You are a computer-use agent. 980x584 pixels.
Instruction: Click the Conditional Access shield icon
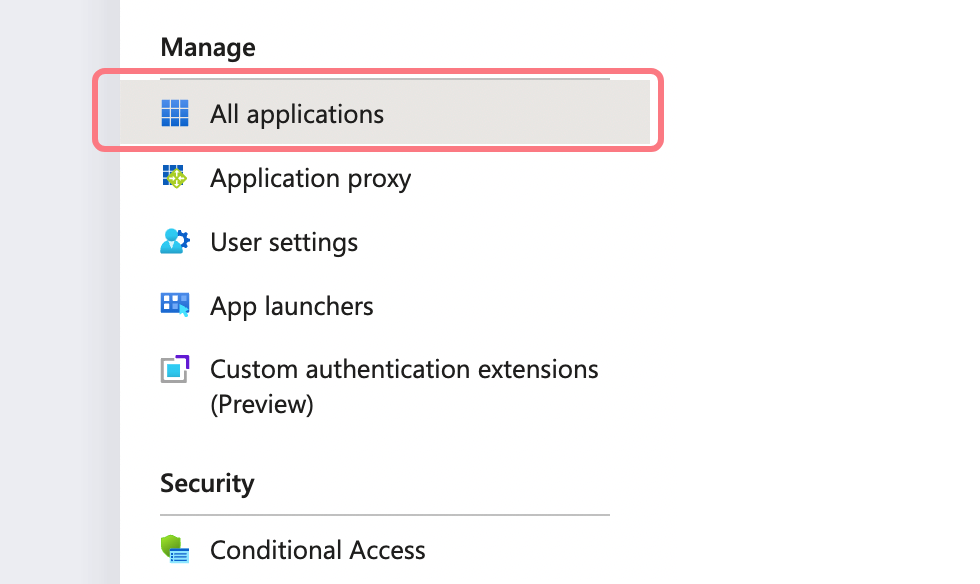click(175, 549)
